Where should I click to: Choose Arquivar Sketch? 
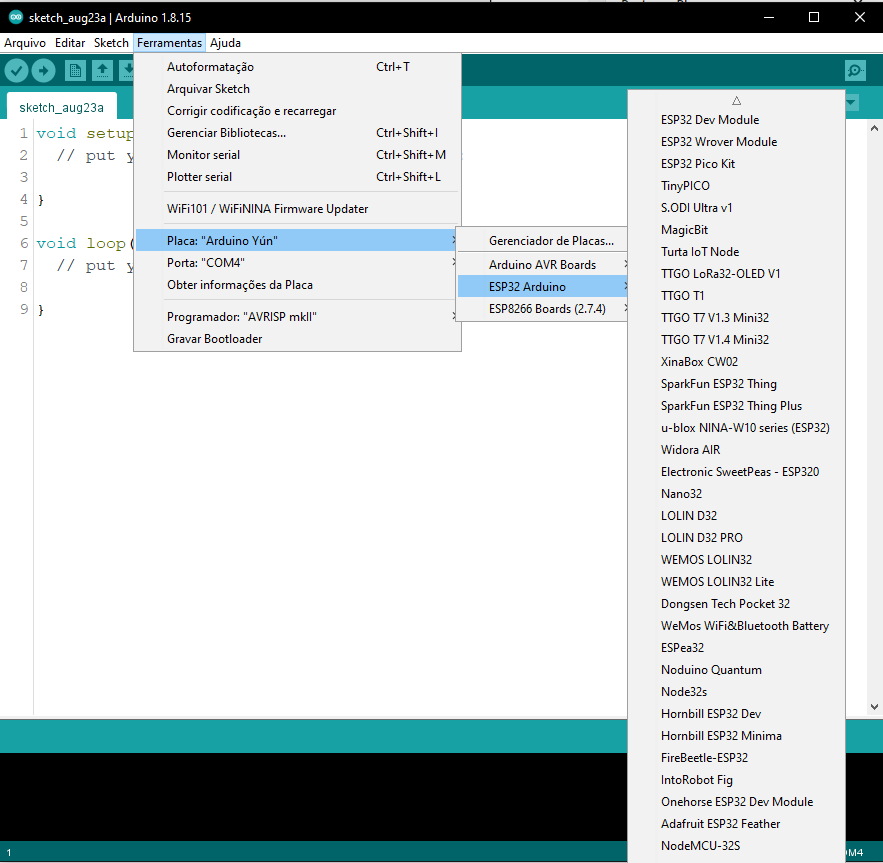coord(297,89)
